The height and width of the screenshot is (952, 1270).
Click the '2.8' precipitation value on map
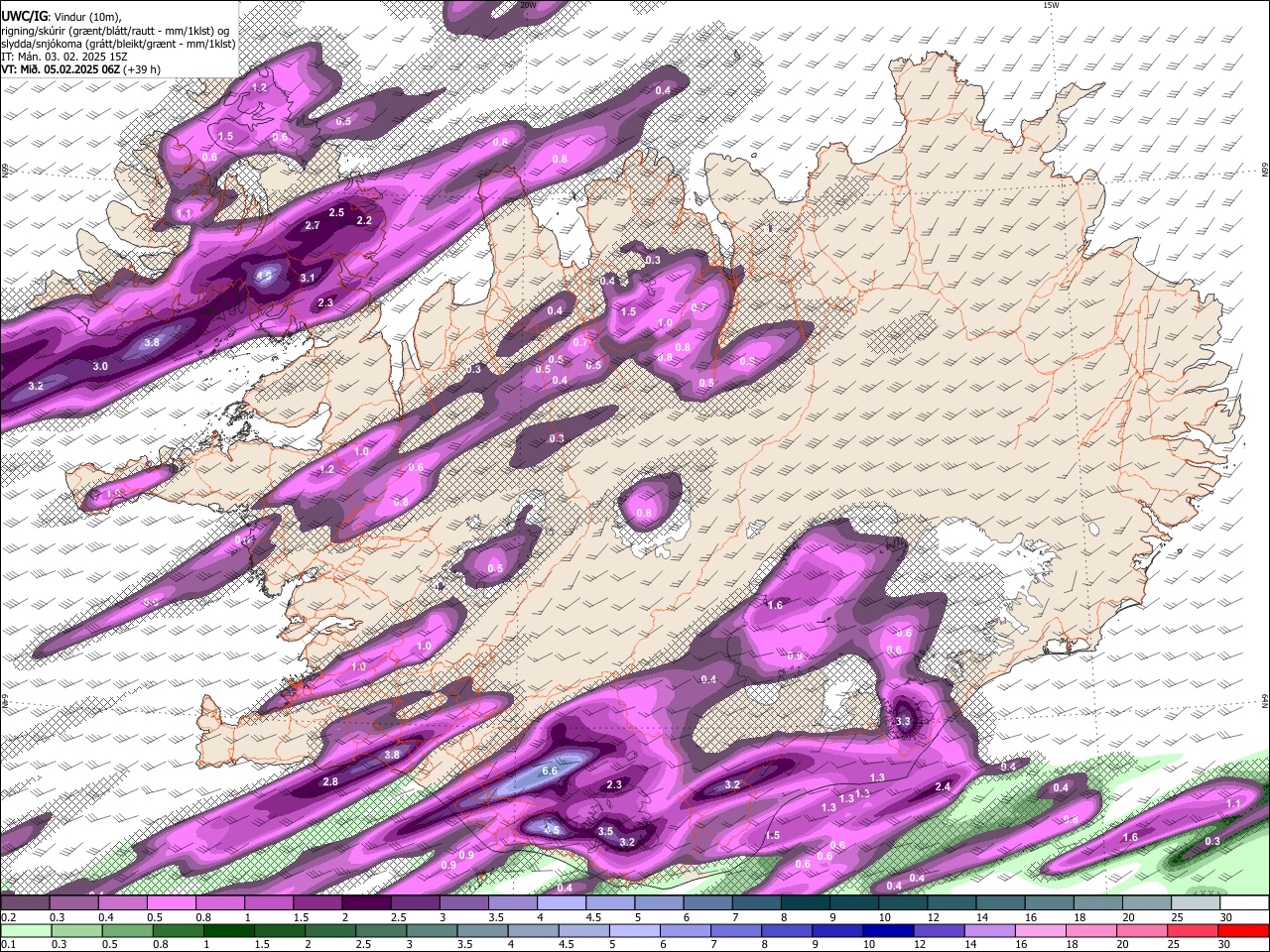(330, 781)
